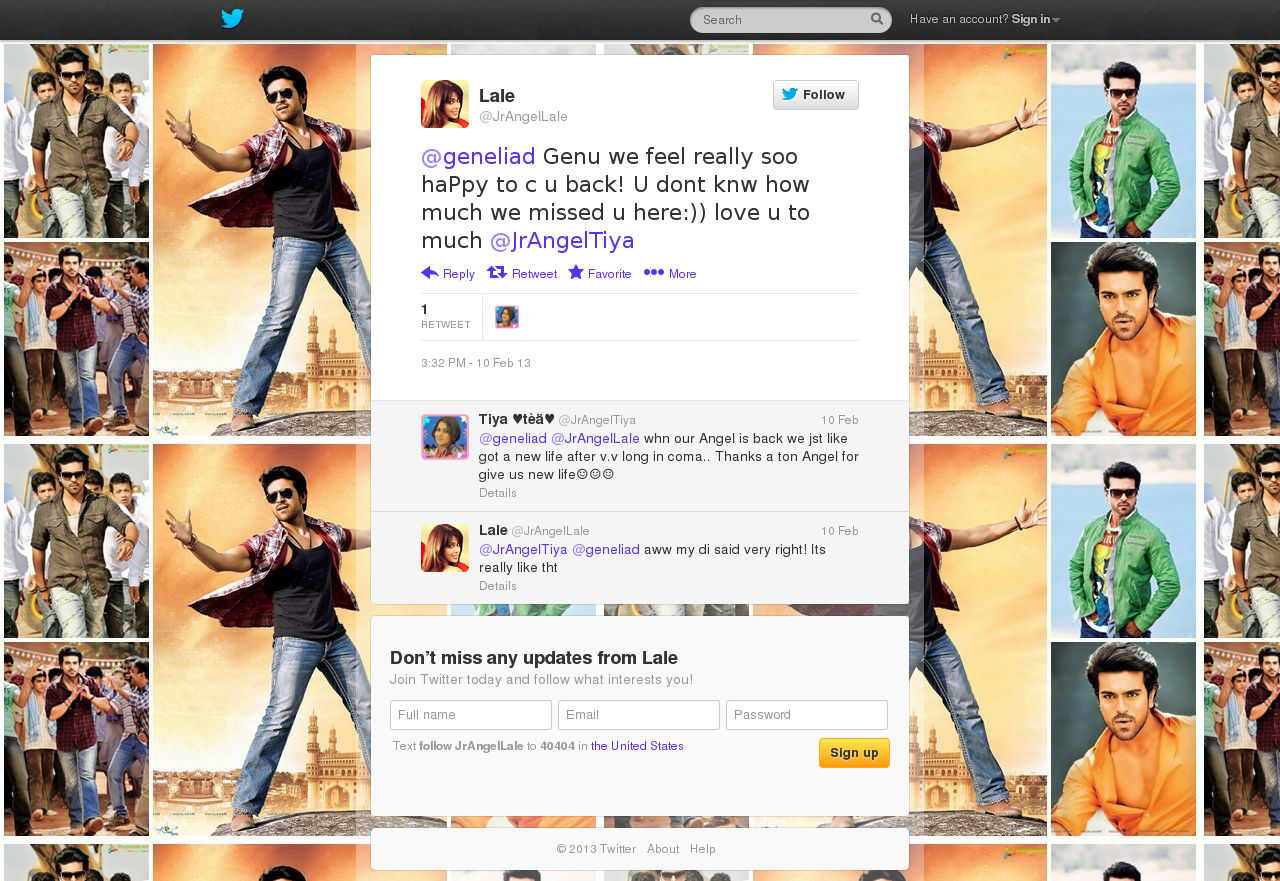Open Tiya's avatar in the reply
Viewport: 1280px width, 881px height.
[445, 437]
